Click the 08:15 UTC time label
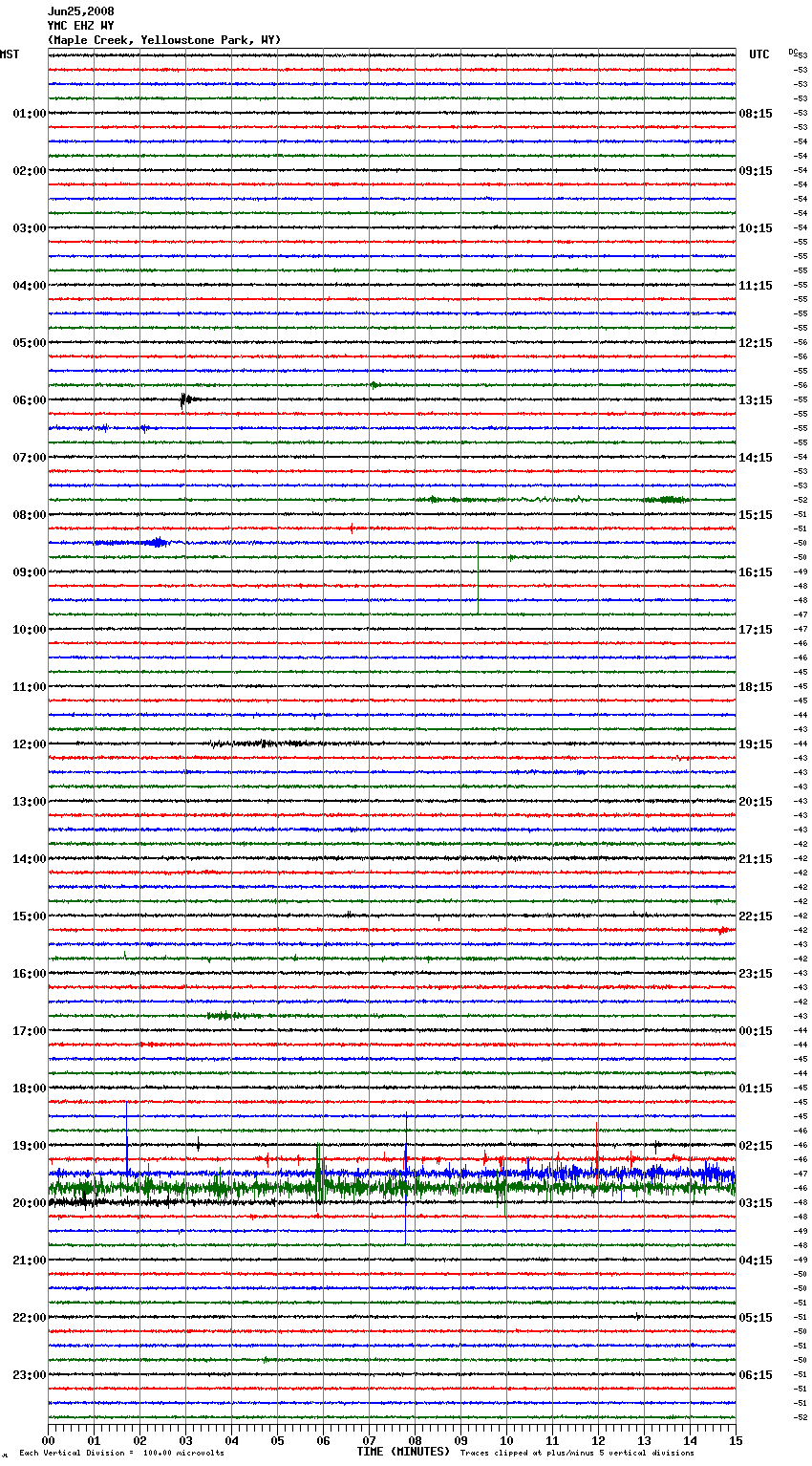This screenshot has height=1466, width=812. 756,114
